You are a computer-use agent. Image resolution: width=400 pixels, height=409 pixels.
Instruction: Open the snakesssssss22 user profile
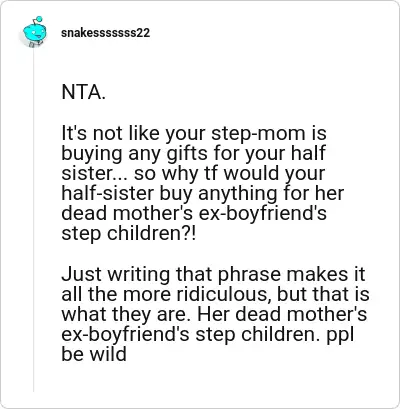(x=105, y=33)
